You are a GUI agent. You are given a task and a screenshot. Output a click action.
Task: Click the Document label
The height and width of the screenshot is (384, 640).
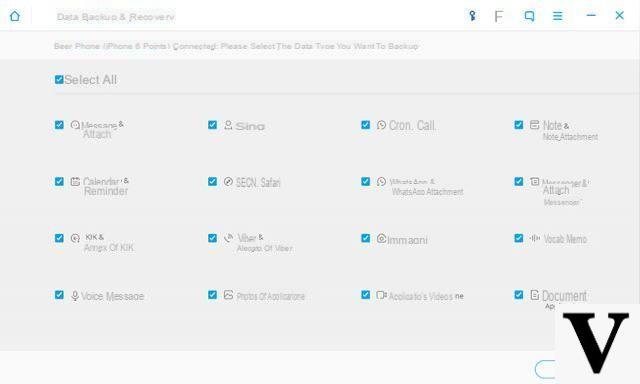tap(564, 295)
